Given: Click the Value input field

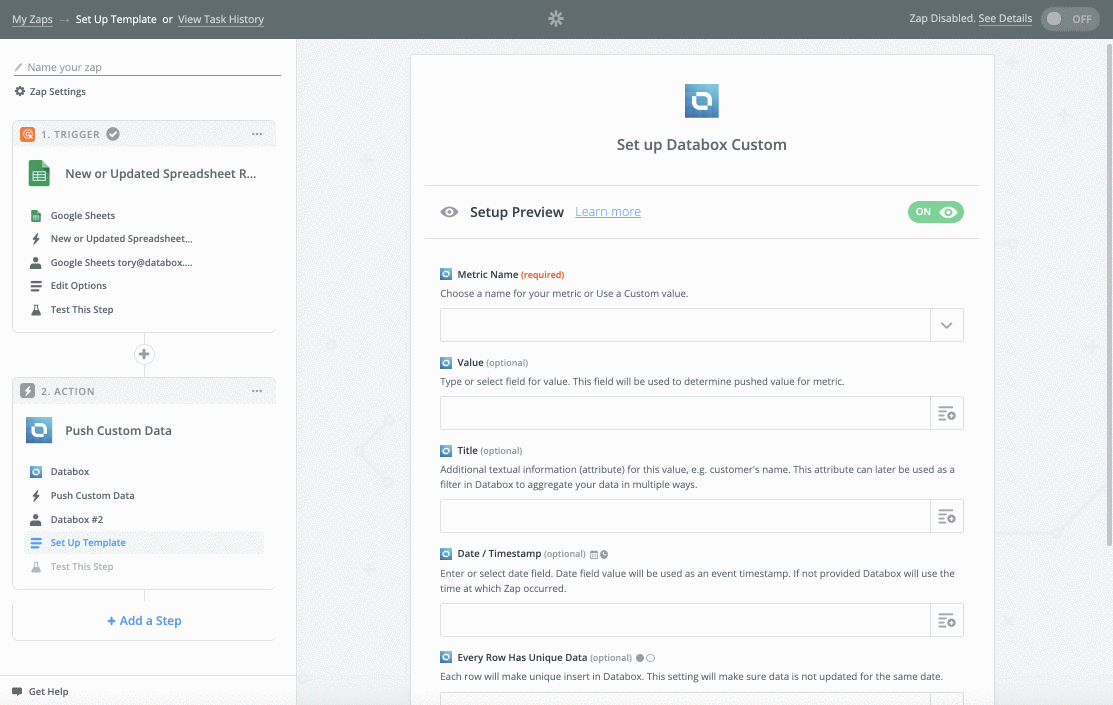Looking at the screenshot, I should (x=685, y=413).
